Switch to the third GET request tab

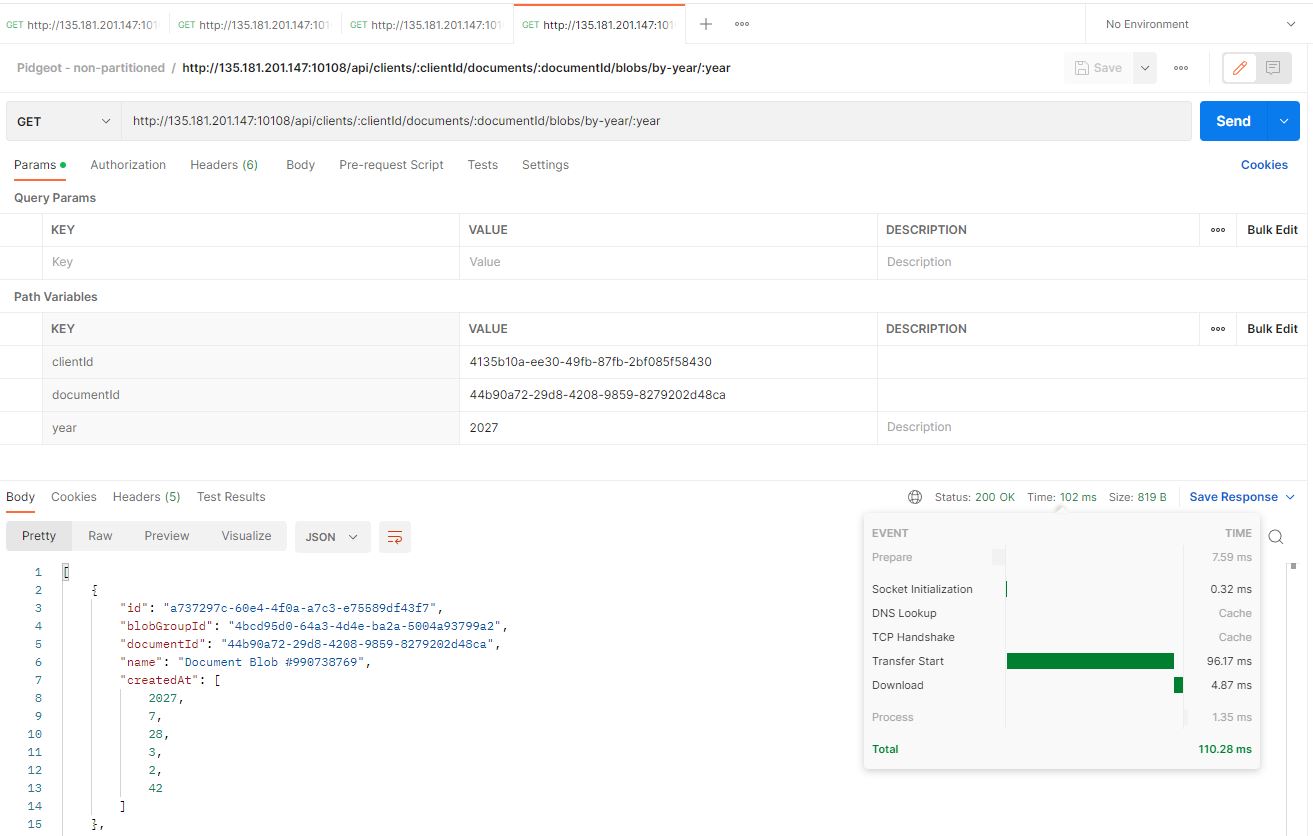coord(427,24)
